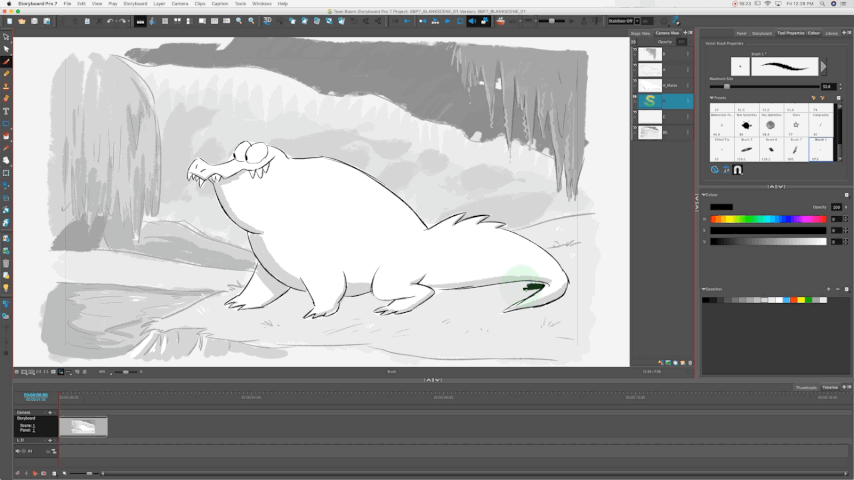The height and width of the screenshot is (480, 854).
Task: Collapse the Colour section
Action: [704, 195]
